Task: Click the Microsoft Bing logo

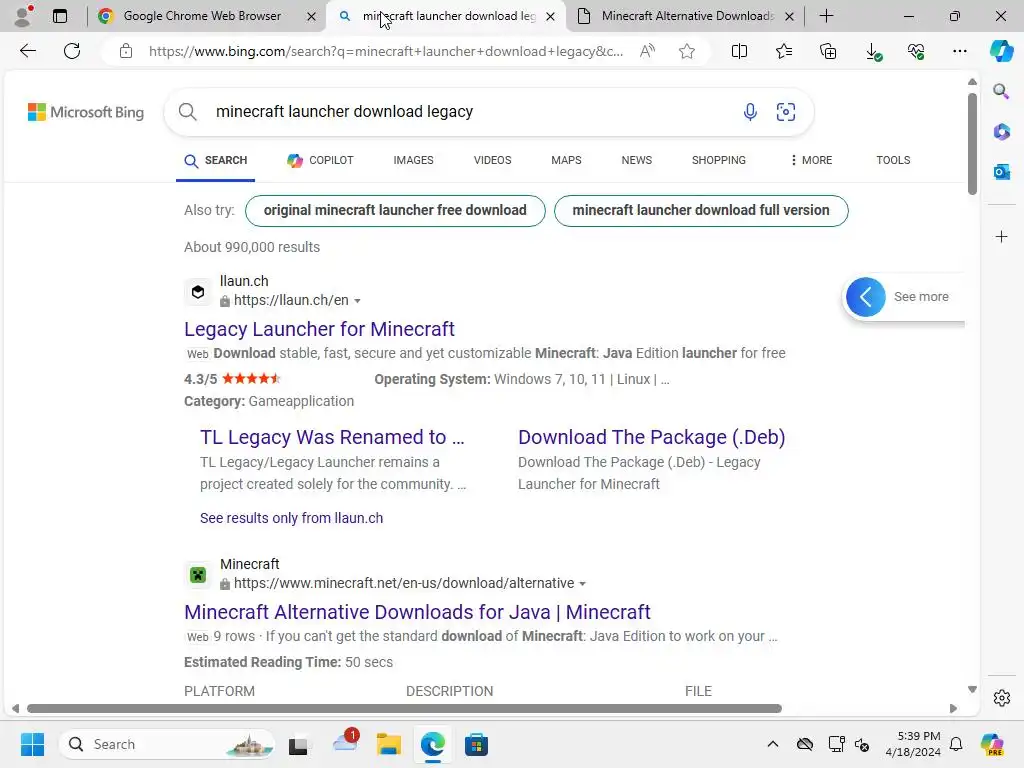Action: (86, 112)
